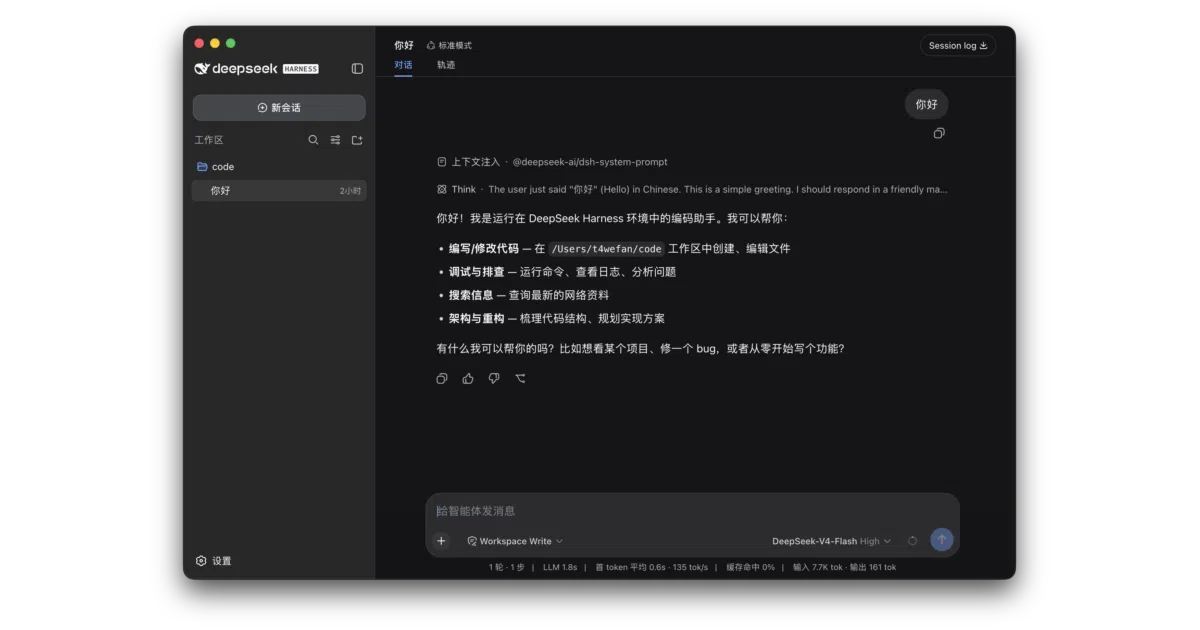The image size is (1200, 630).
Task: Click the 你好 conversation title in header
Action: click(404, 45)
